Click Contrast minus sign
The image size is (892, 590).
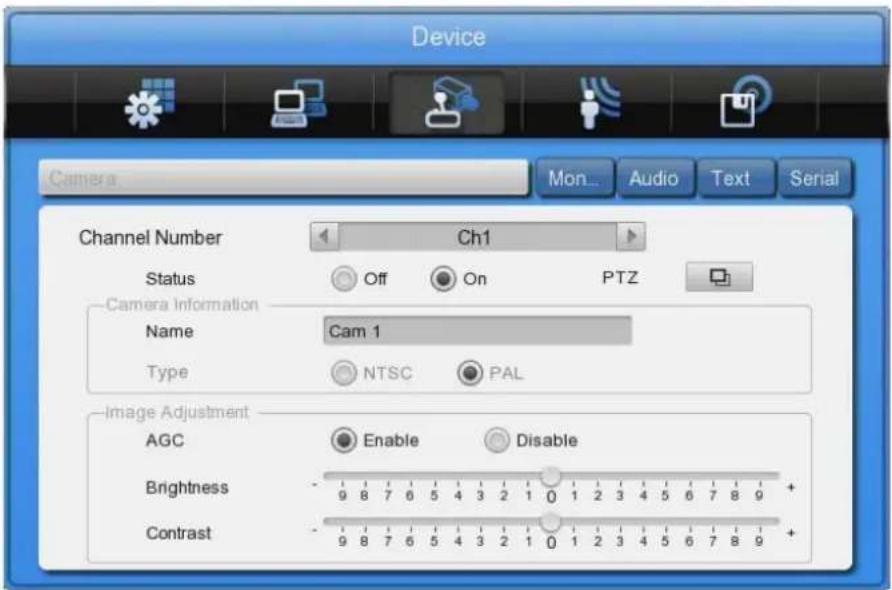[314, 530]
